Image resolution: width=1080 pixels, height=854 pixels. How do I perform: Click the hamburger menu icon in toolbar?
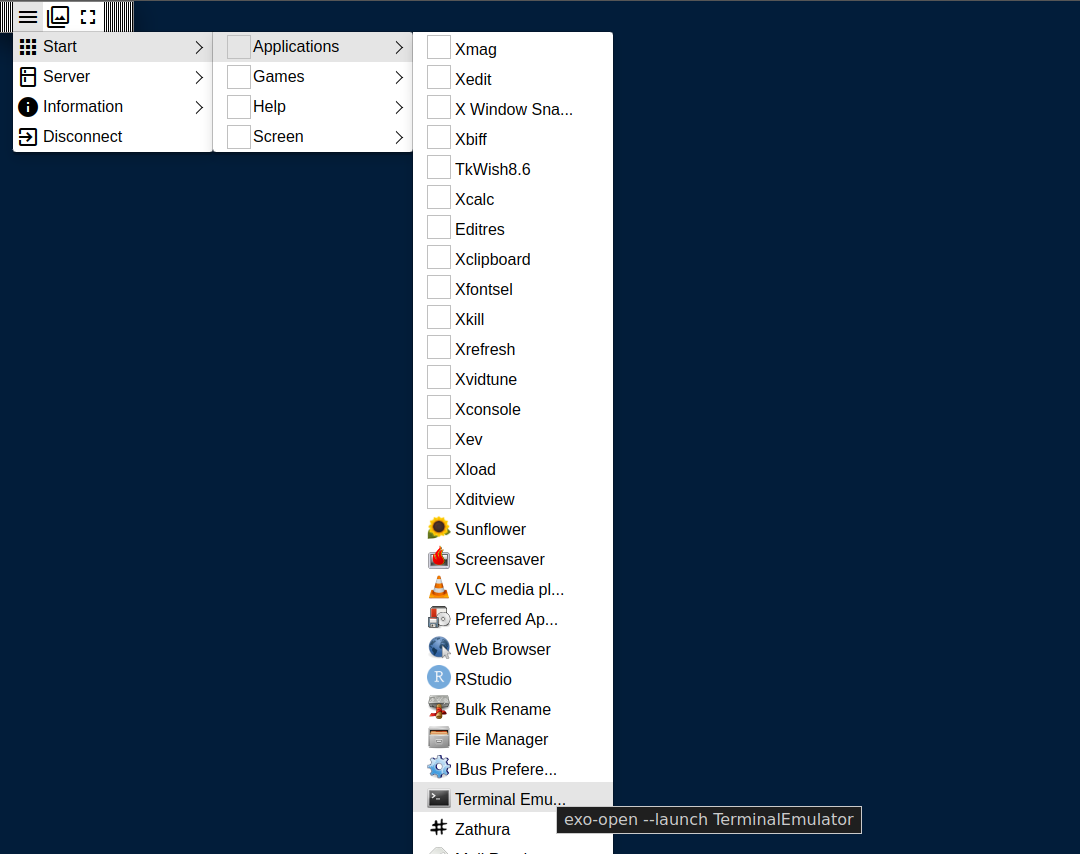[28, 17]
